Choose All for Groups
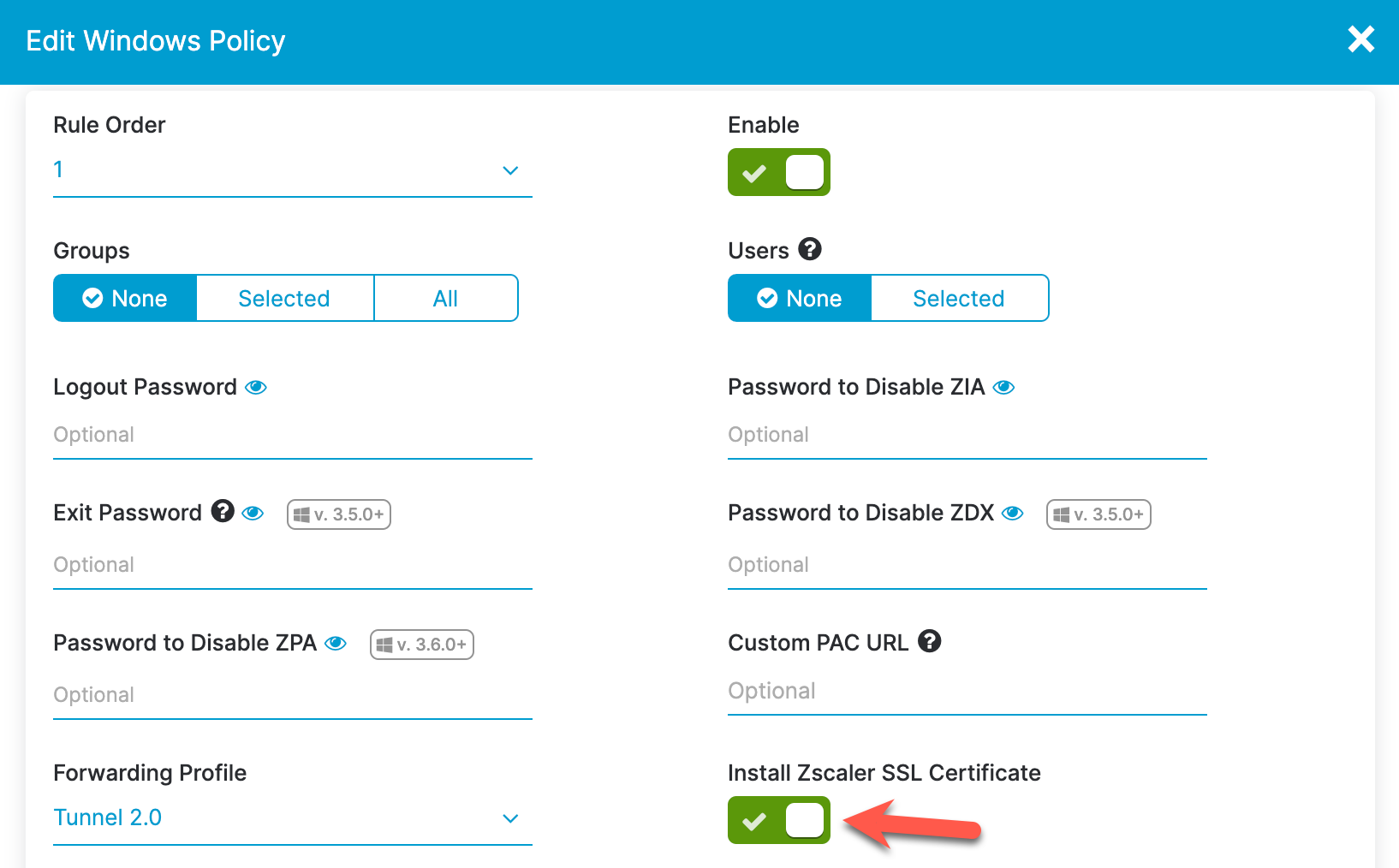 tap(445, 298)
